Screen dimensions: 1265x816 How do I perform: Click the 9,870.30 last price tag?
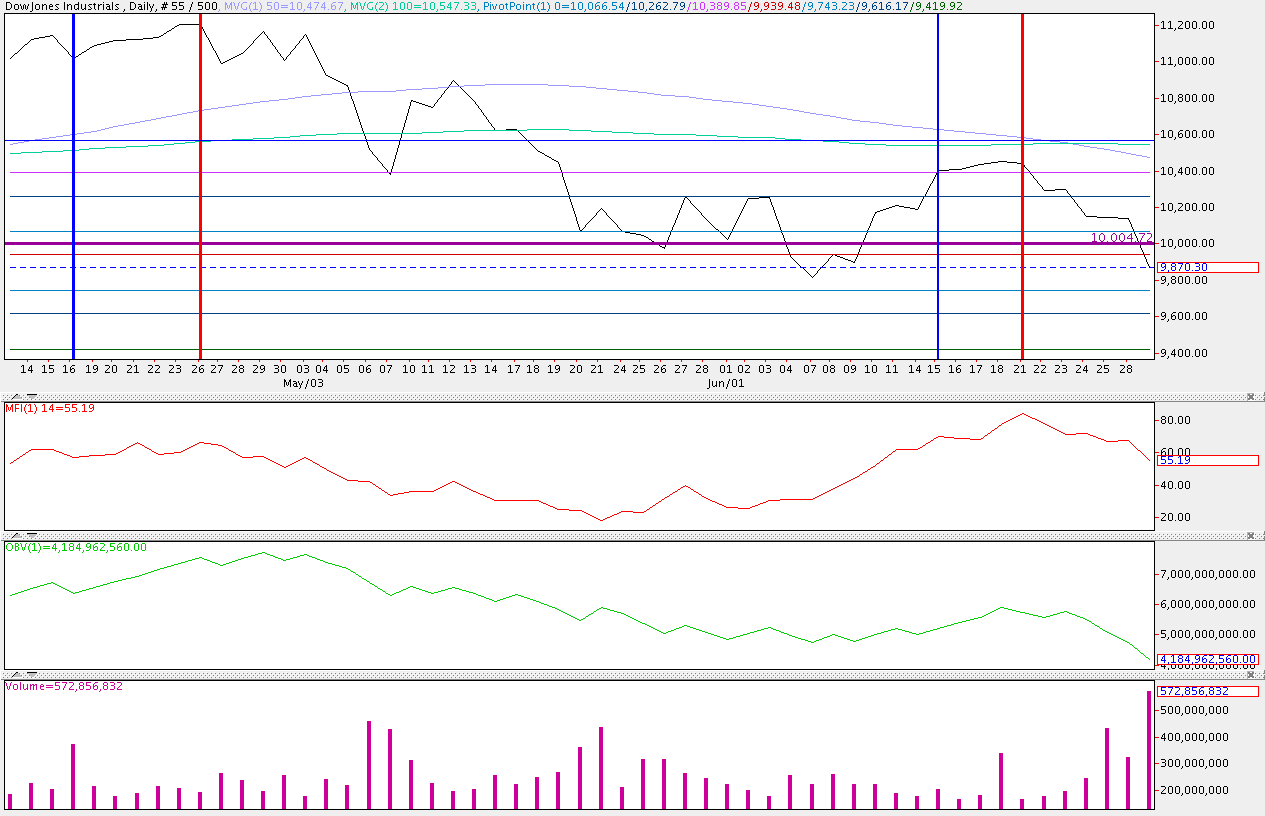(1207, 267)
